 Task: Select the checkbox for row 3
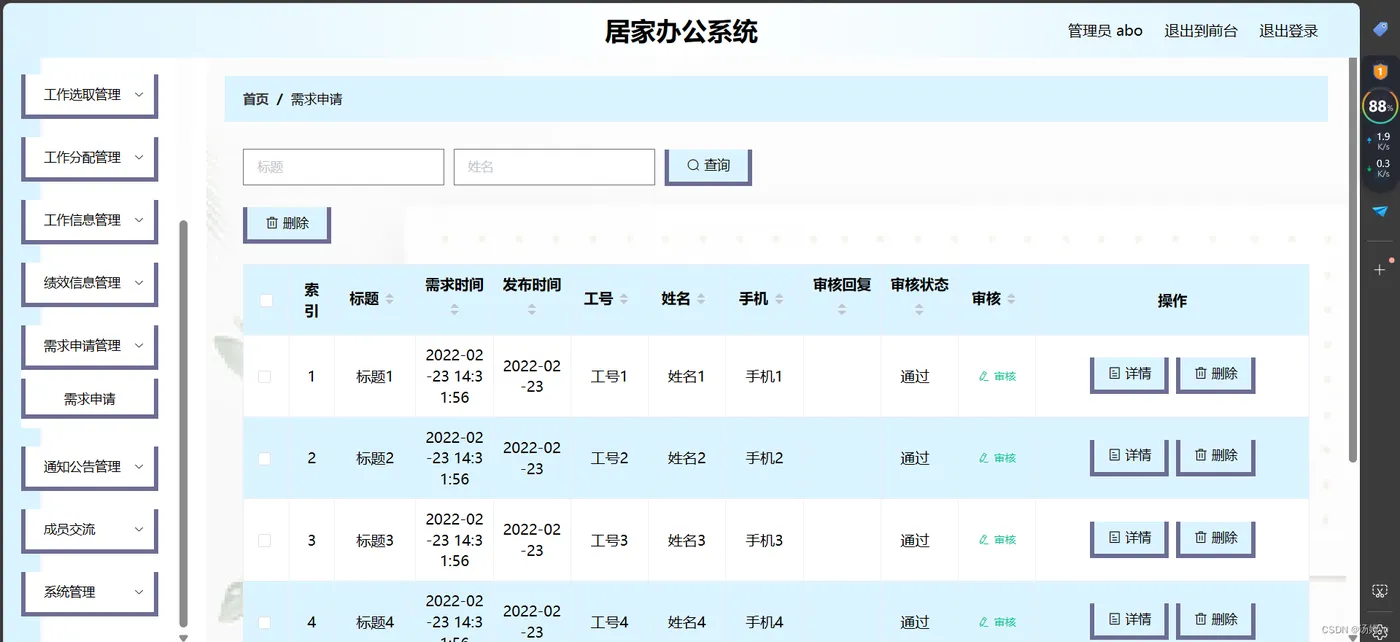coord(265,541)
